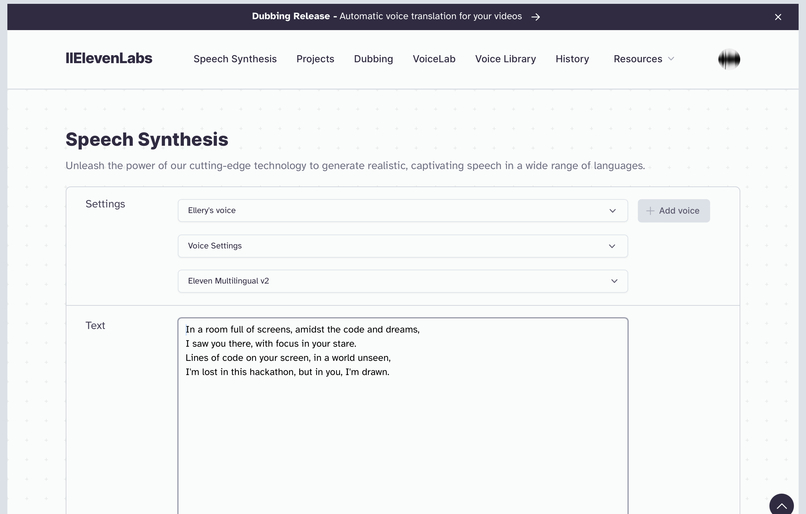
Task: Open VoiceLab from the nav bar
Action: (434, 59)
